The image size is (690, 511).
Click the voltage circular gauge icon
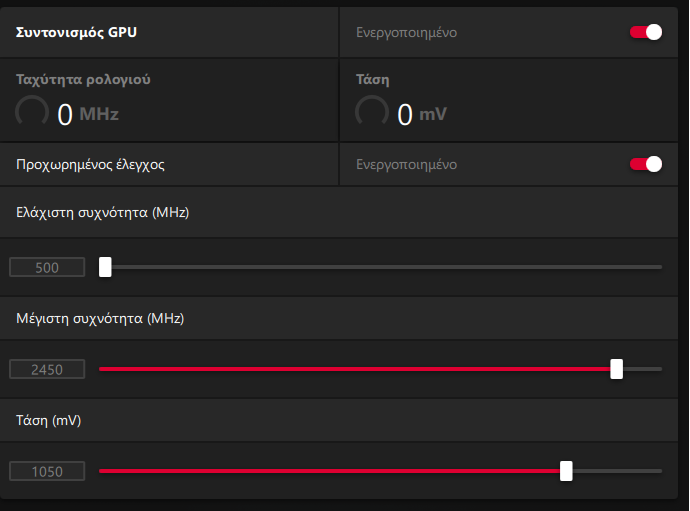click(372, 112)
